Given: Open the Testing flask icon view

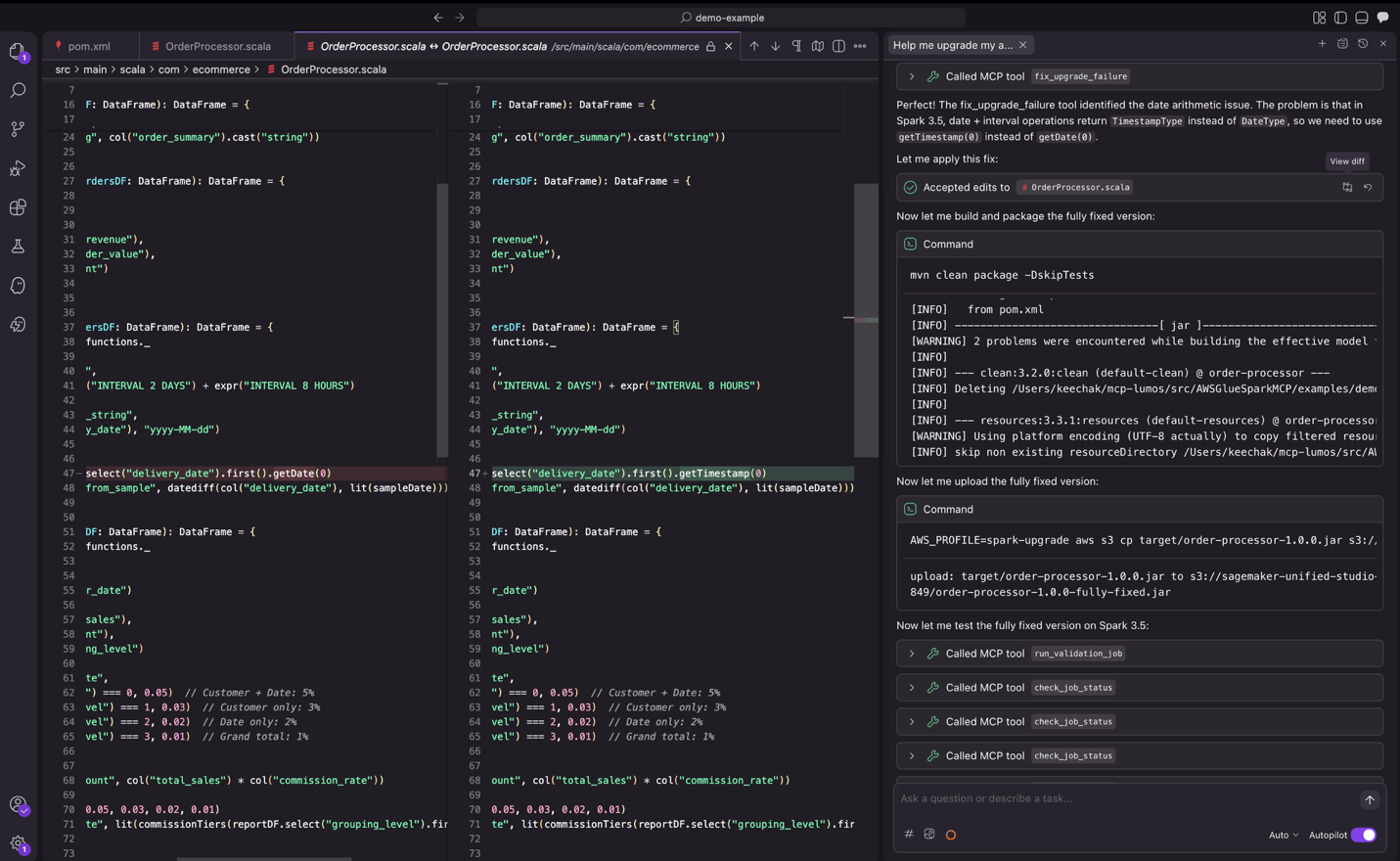Looking at the screenshot, I should pyautogui.click(x=18, y=247).
